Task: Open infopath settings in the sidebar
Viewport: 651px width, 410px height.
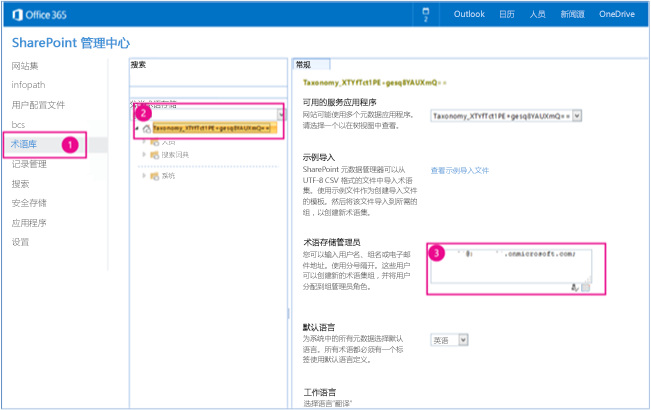Action: tap(28, 85)
